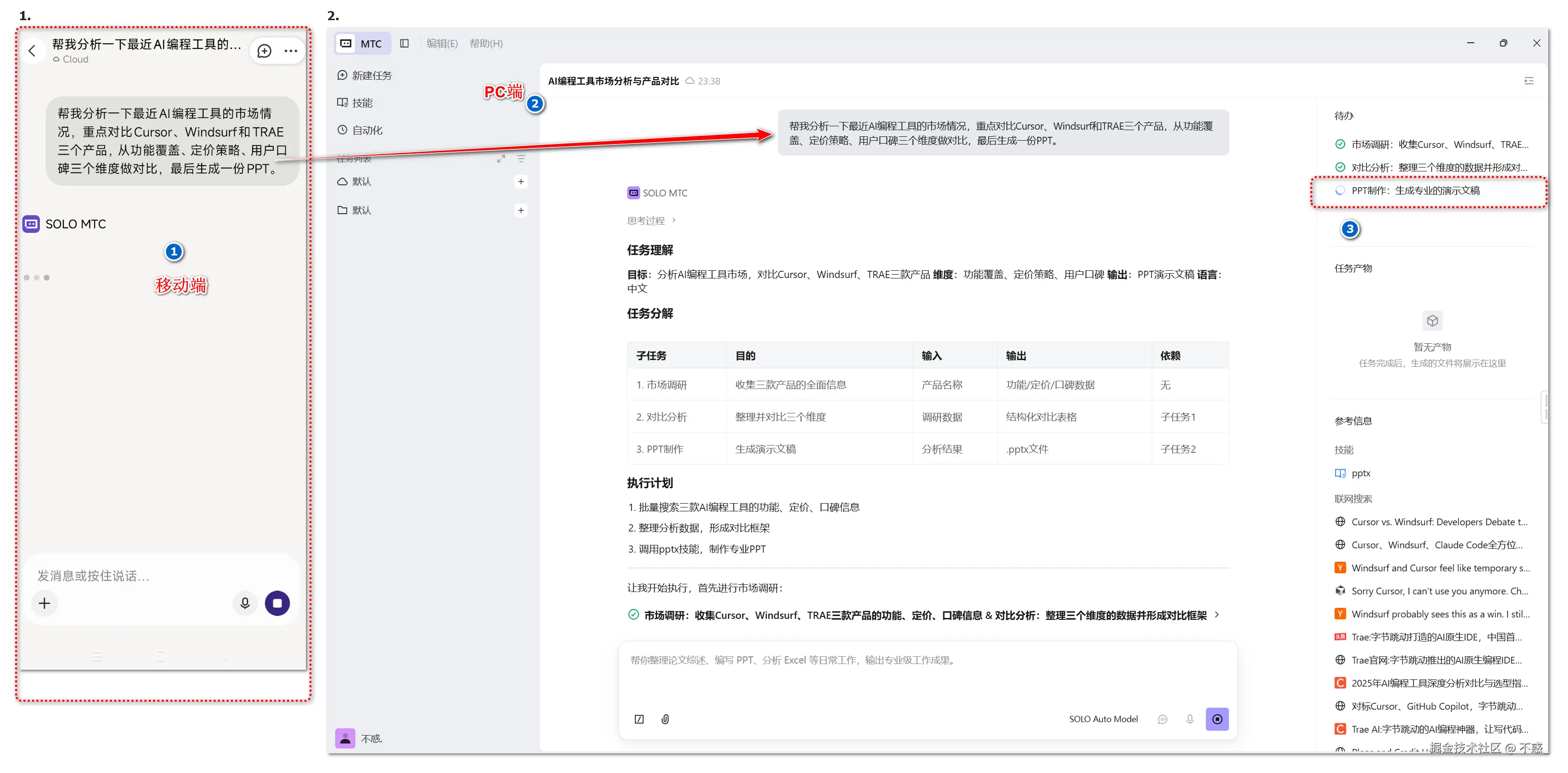Click the conversation title AI编程工具市场分析与产品对比
This screenshot has height=773, width=1568.
pyautogui.click(x=614, y=81)
